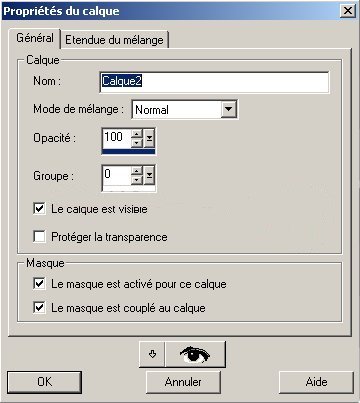Expand the Mode de mélange dropdown
This screenshot has height=403, width=360.
[229, 109]
